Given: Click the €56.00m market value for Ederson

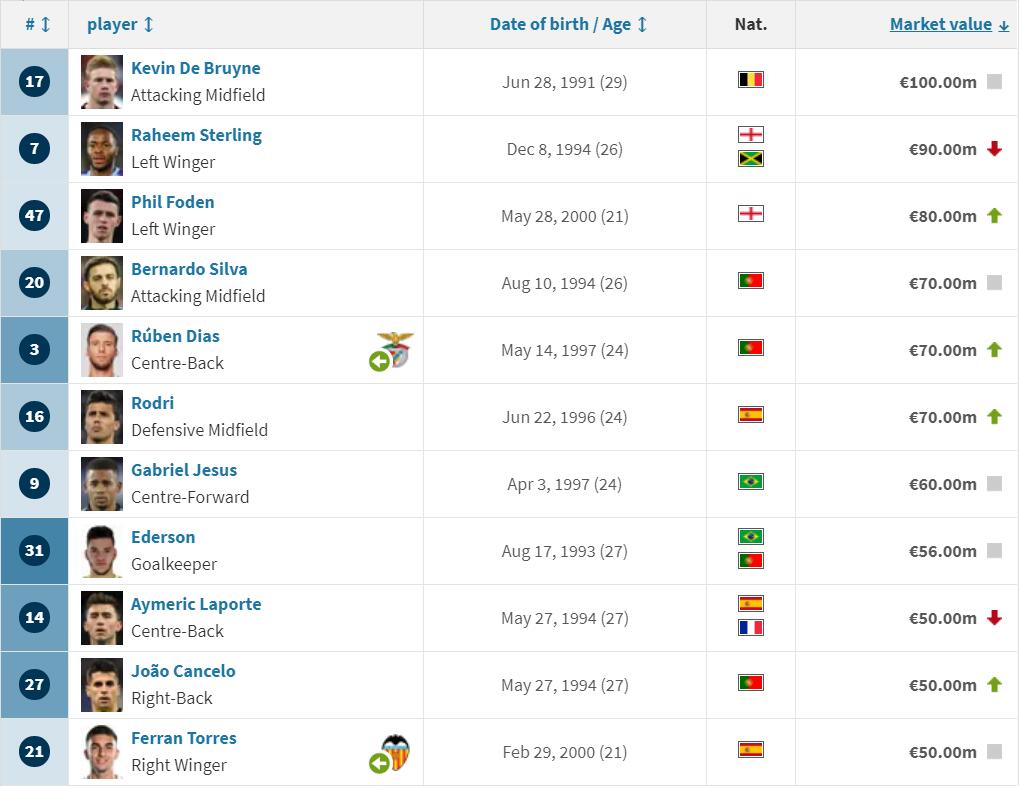Looking at the screenshot, I should click(942, 551).
